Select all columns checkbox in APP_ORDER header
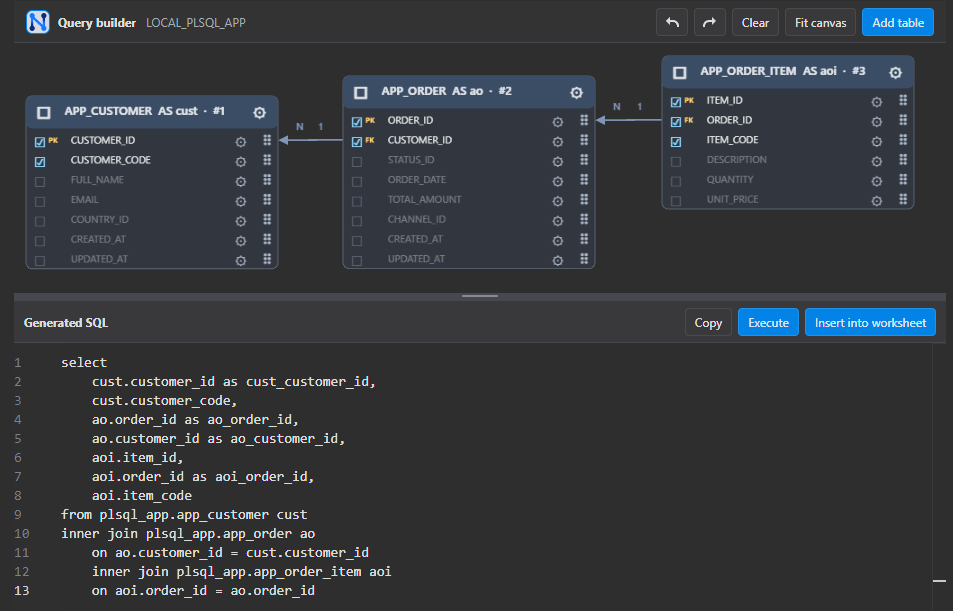 pos(360,92)
